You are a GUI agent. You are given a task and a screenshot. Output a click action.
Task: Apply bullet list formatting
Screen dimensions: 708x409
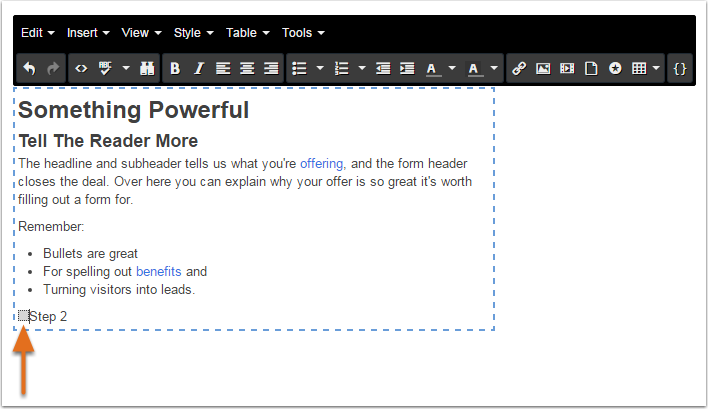coord(299,69)
